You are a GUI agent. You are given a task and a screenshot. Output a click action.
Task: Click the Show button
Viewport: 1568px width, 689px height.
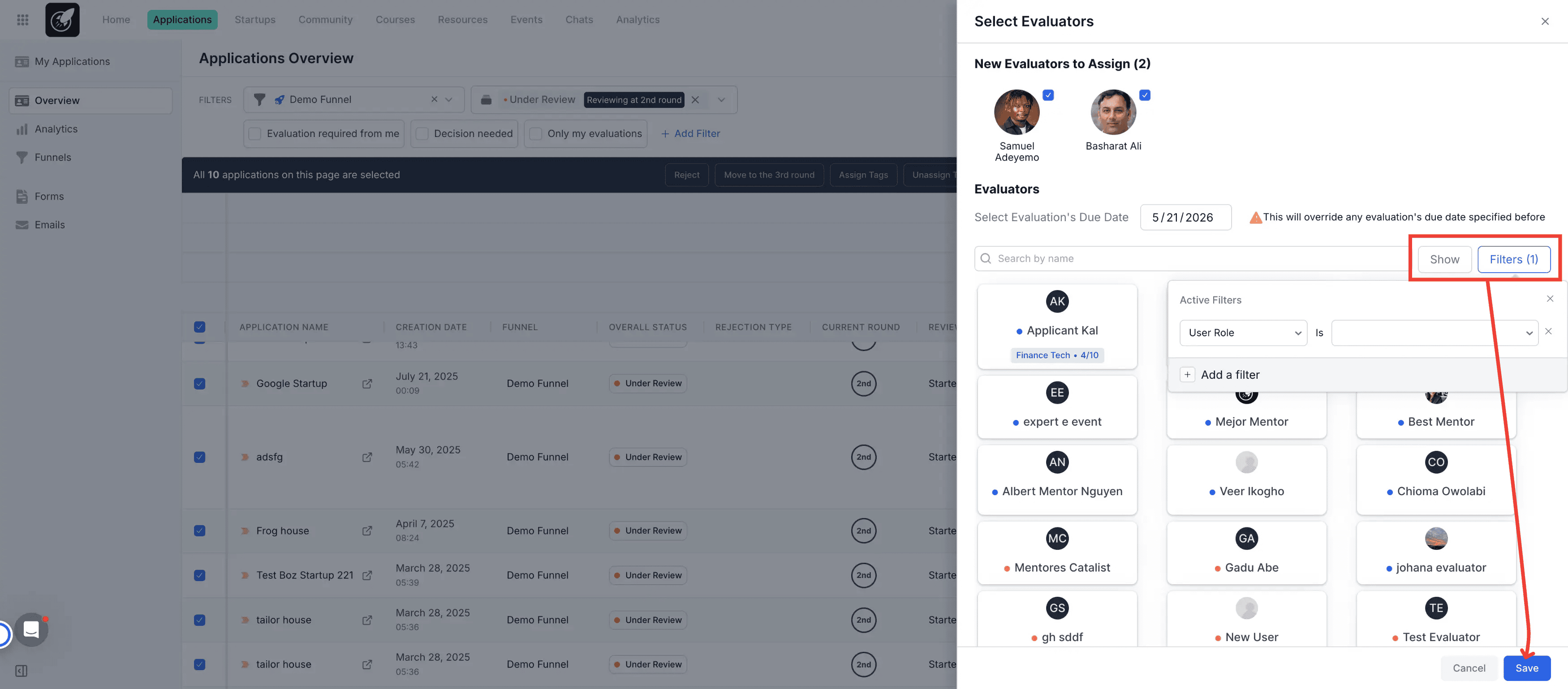point(1444,259)
